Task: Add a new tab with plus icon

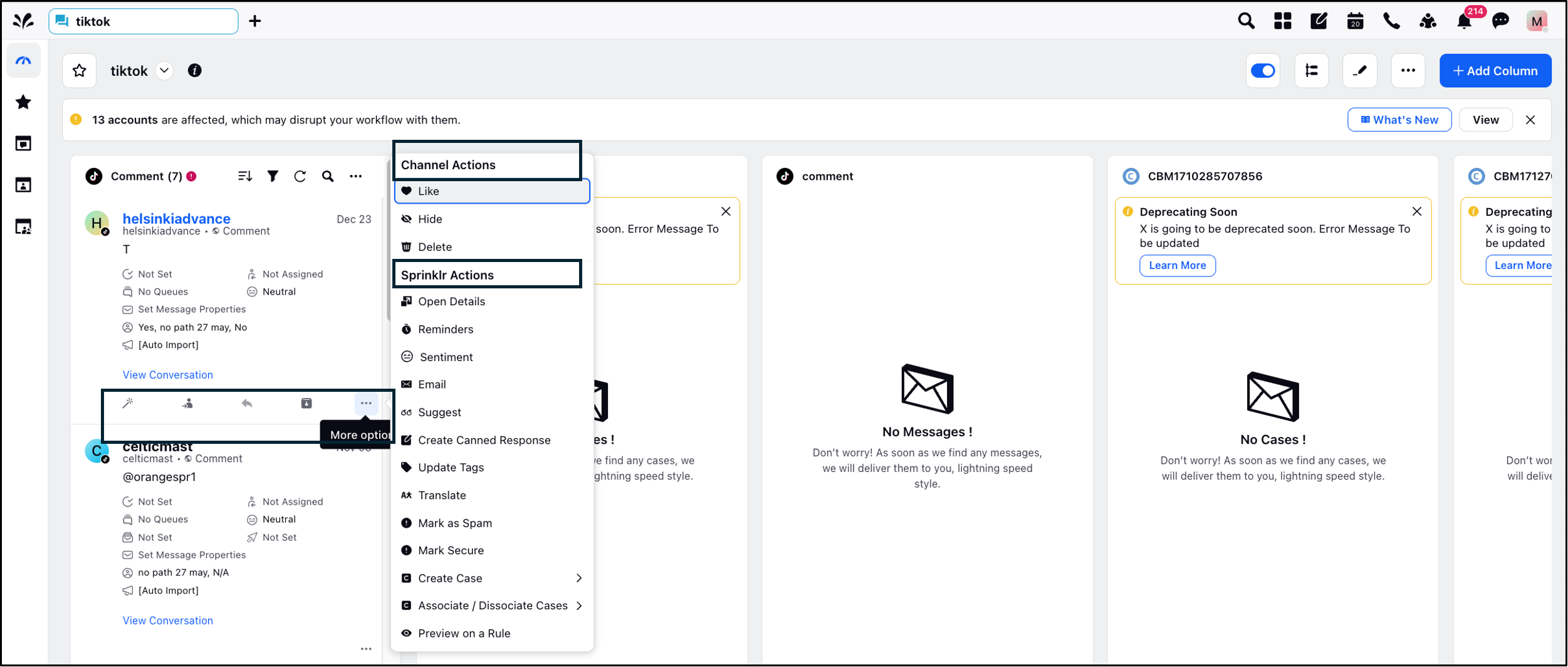Action: coord(255,21)
